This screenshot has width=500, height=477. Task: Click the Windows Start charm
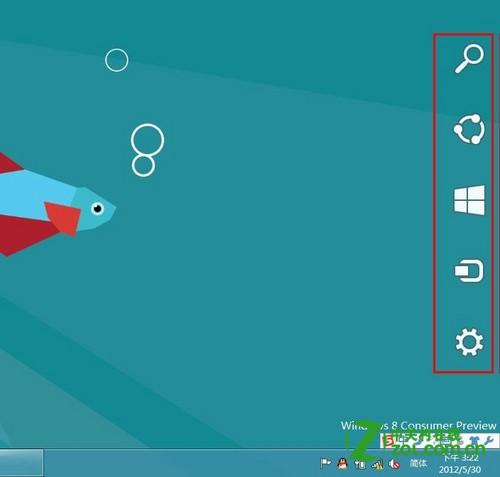(469, 200)
